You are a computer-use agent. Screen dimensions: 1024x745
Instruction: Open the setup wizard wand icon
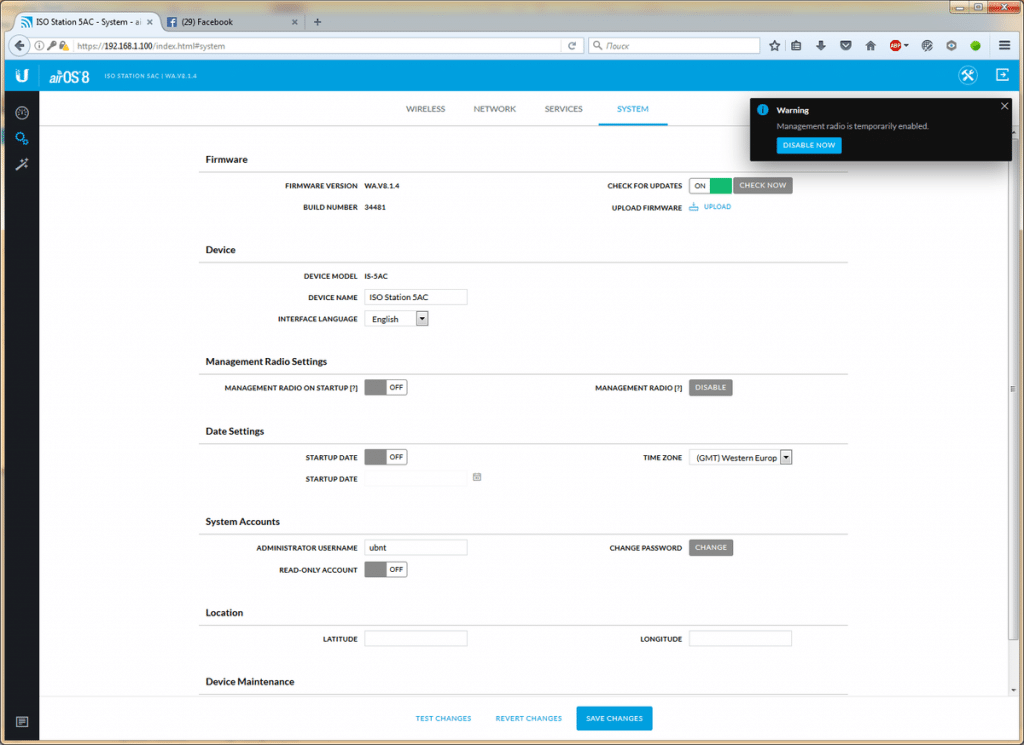coord(21,164)
